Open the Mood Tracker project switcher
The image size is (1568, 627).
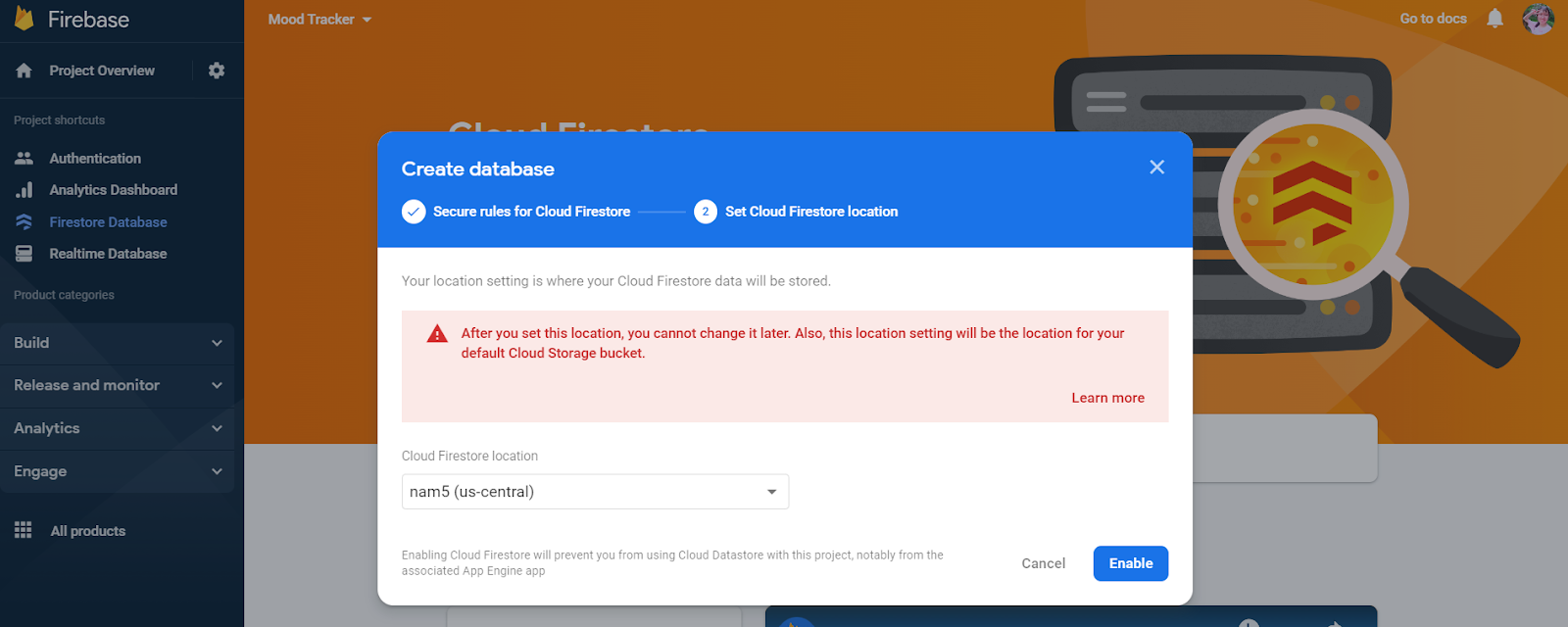[x=320, y=19]
